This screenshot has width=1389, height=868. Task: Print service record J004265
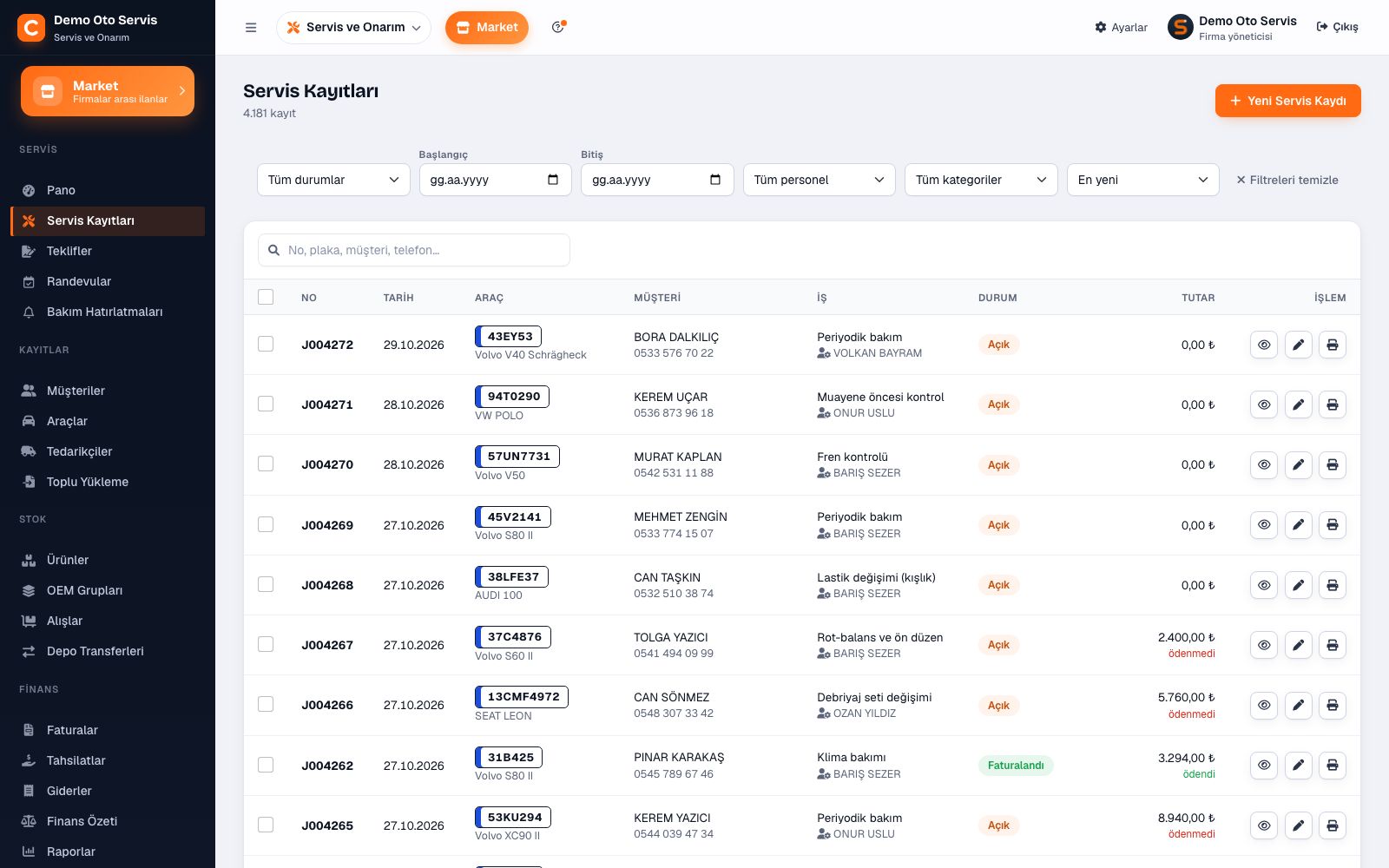click(1333, 825)
